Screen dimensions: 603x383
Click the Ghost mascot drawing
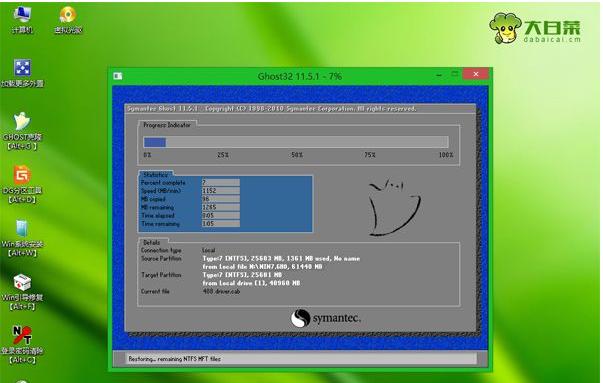[x=394, y=207]
